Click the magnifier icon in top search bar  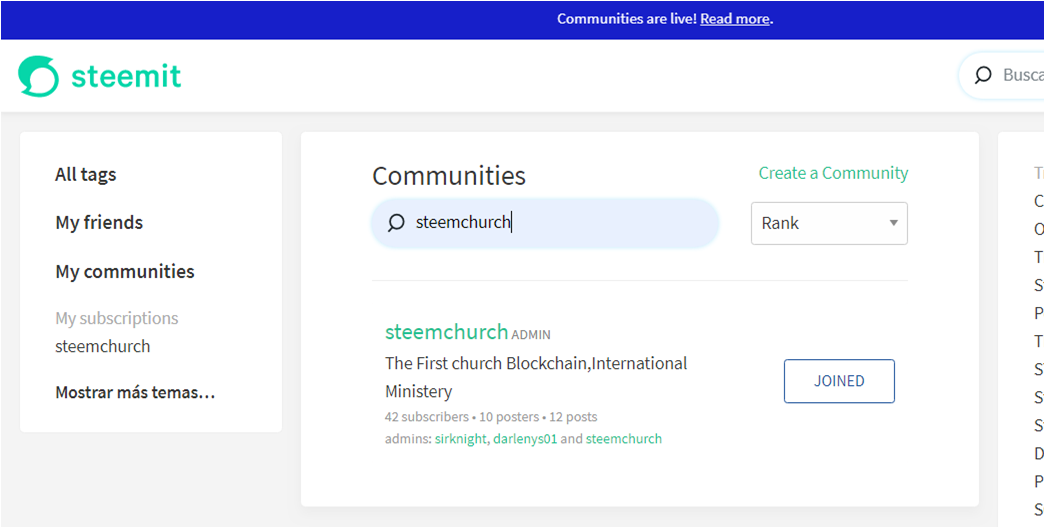[983, 75]
